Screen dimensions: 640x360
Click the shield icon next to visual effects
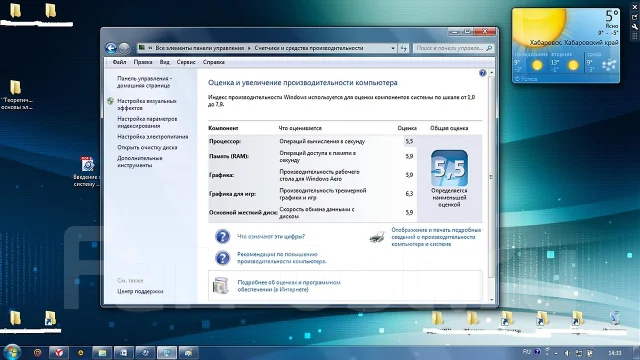(110, 101)
